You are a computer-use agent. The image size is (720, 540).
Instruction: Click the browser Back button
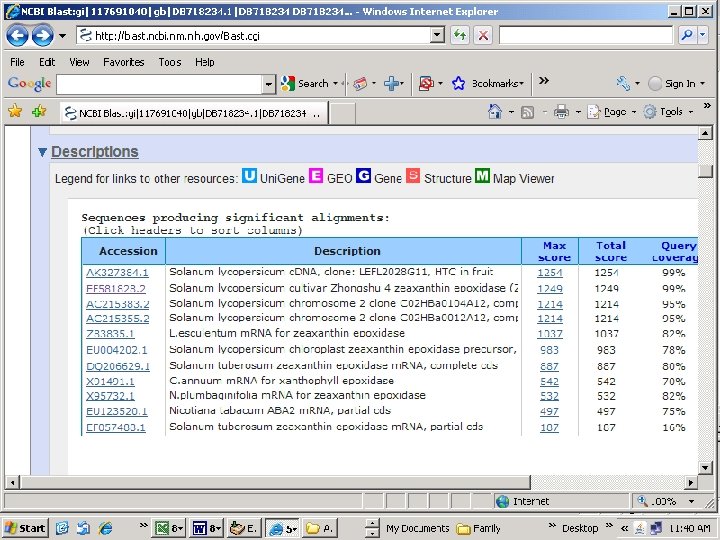(17, 35)
